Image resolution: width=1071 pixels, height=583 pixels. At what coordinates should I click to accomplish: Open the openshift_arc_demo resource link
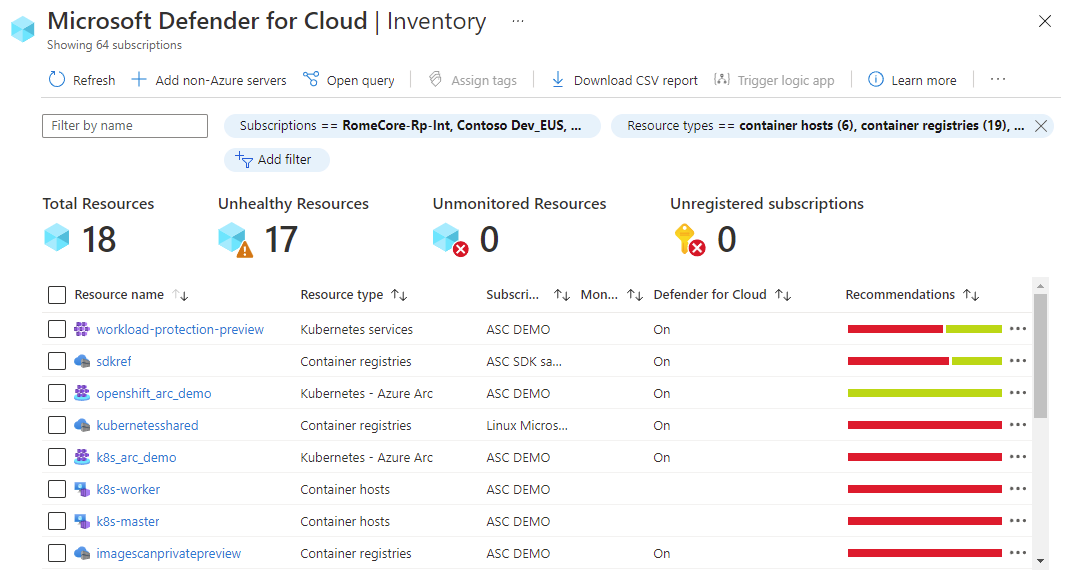[154, 393]
